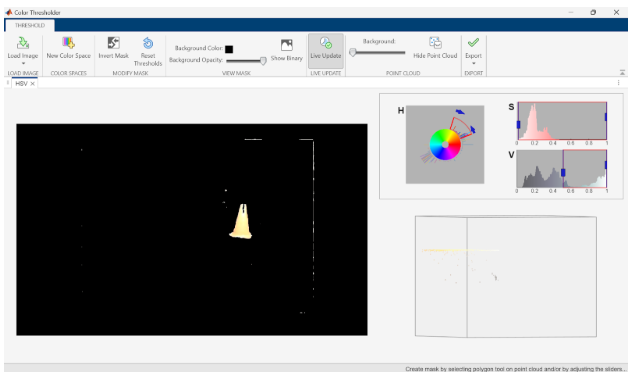Screen dimensions: 633x378
Task: Click the S histogram left blue handle
Action: [518, 125]
